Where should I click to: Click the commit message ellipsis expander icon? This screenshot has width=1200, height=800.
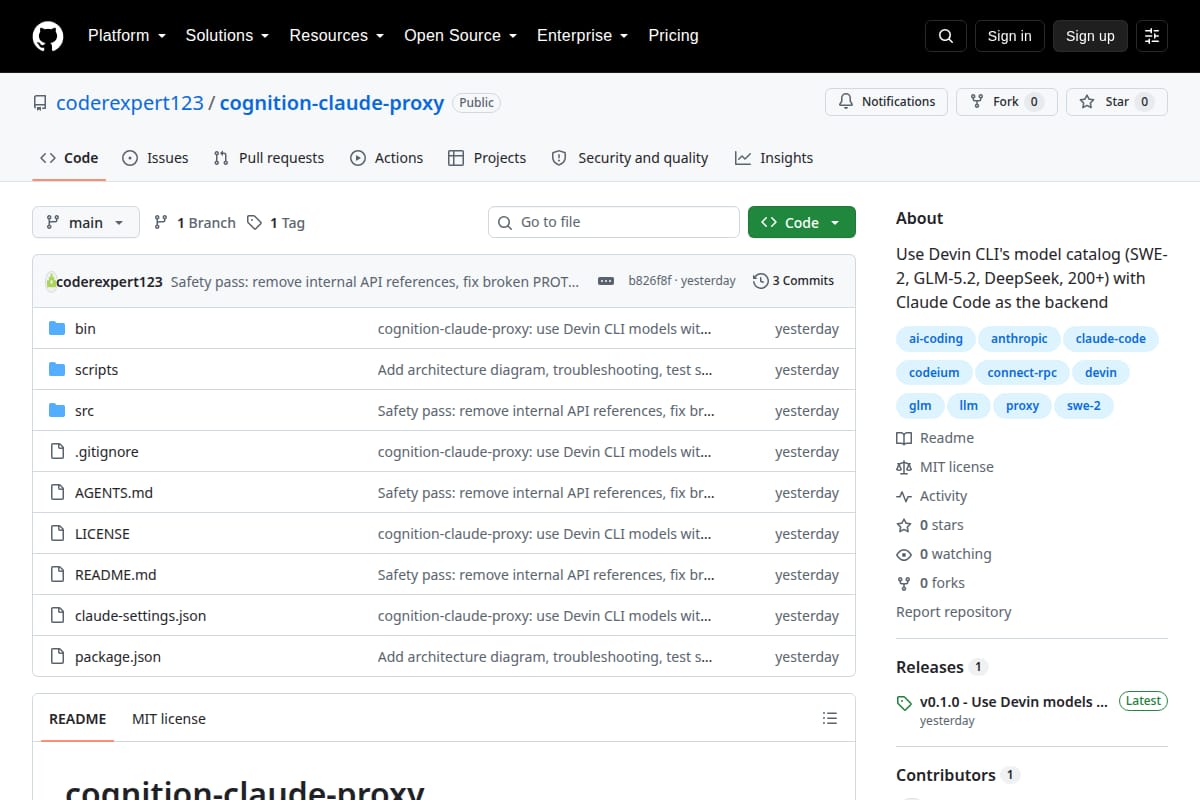(x=606, y=281)
